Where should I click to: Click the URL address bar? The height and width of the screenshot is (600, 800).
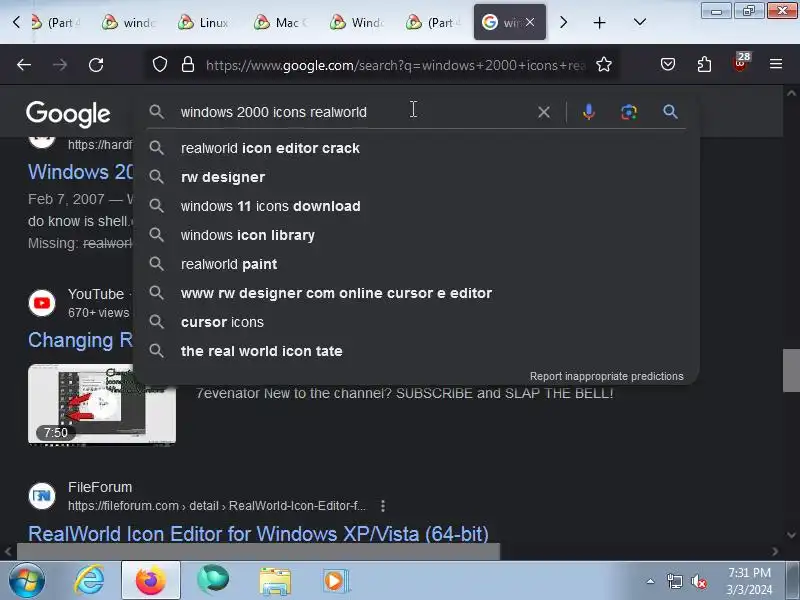[395, 65]
